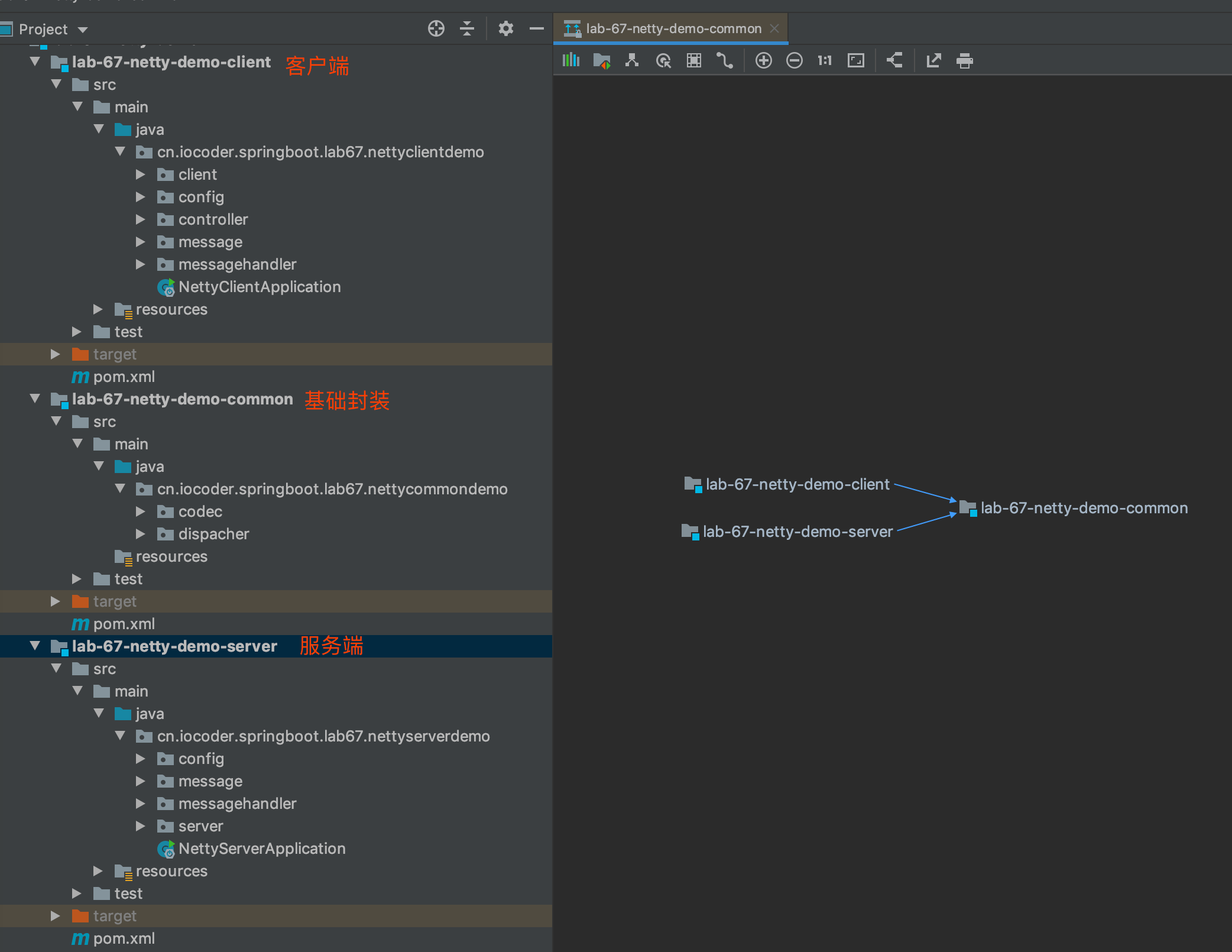Select the lab-67-netty-demo-common diagram tab

tap(673, 28)
